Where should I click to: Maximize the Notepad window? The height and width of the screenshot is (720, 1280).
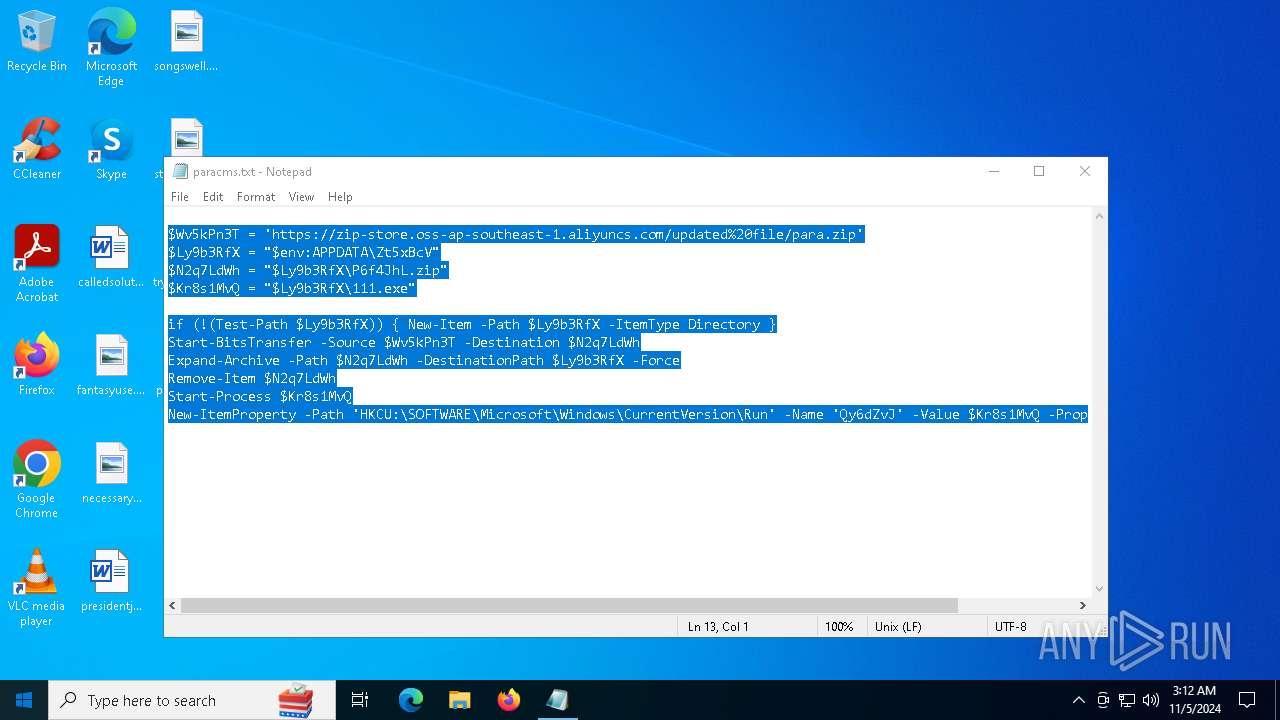(1039, 172)
